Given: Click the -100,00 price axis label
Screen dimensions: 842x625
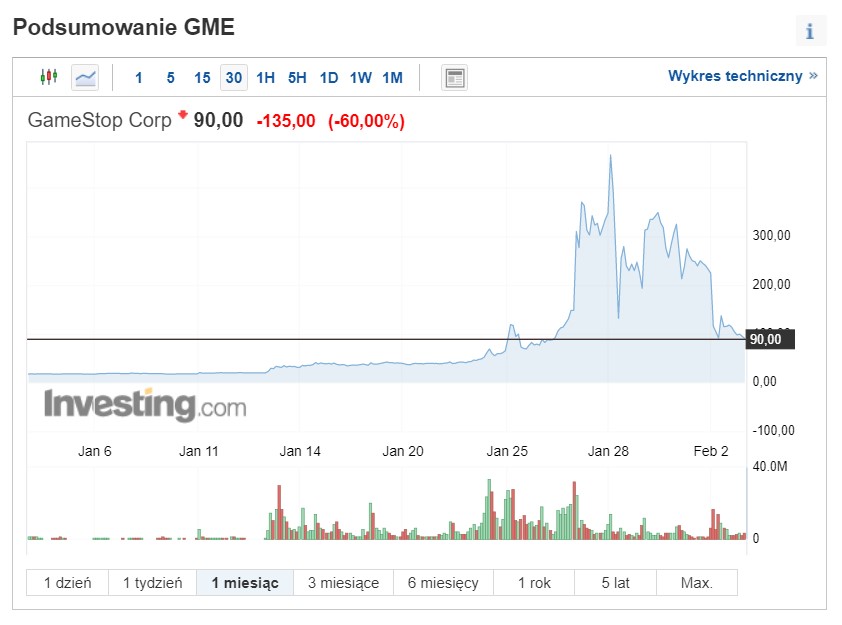Looking at the screenshot, I should click(x=773, y=430).
